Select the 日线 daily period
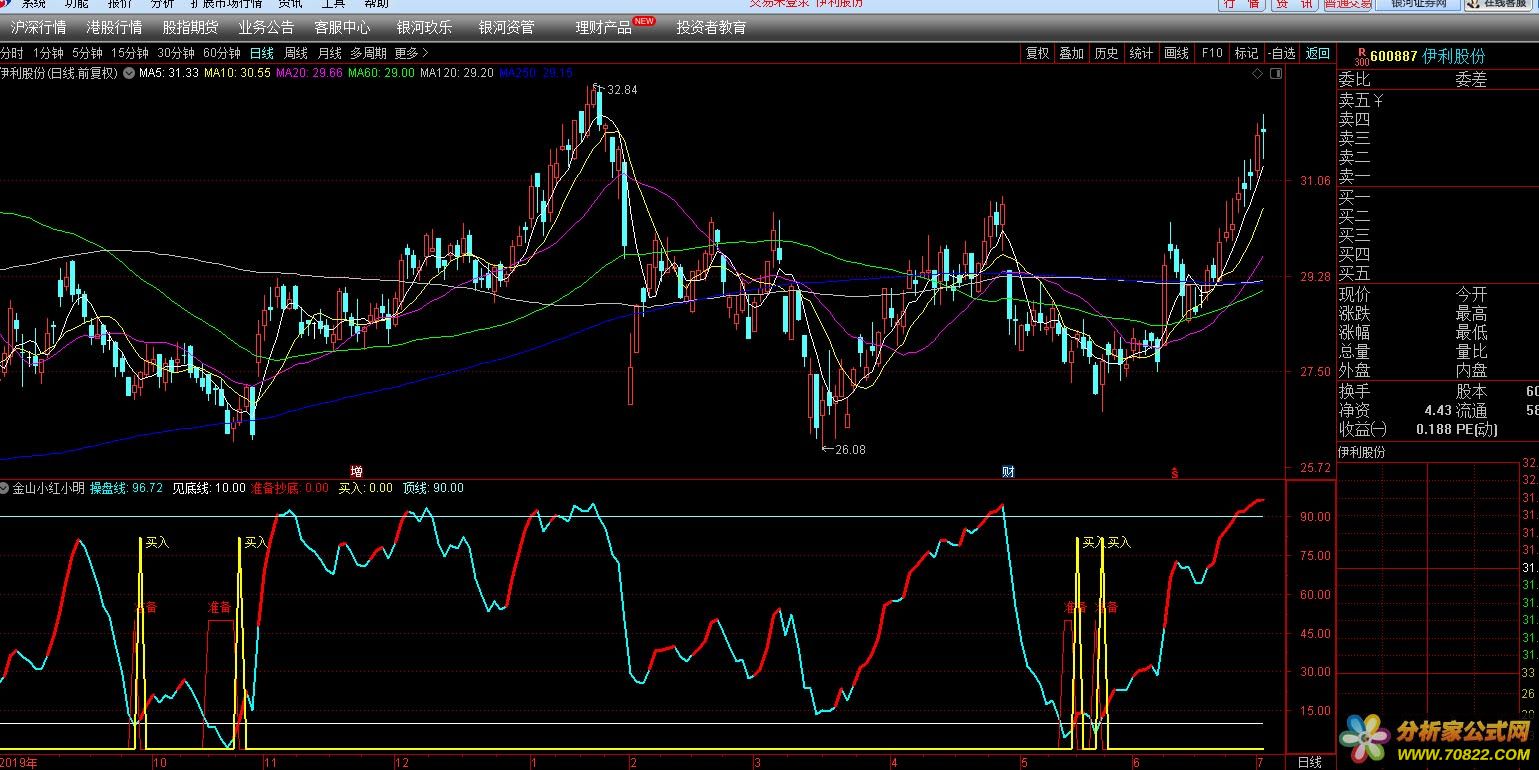This screenshot has width=1539, height=770. [262, 53]
